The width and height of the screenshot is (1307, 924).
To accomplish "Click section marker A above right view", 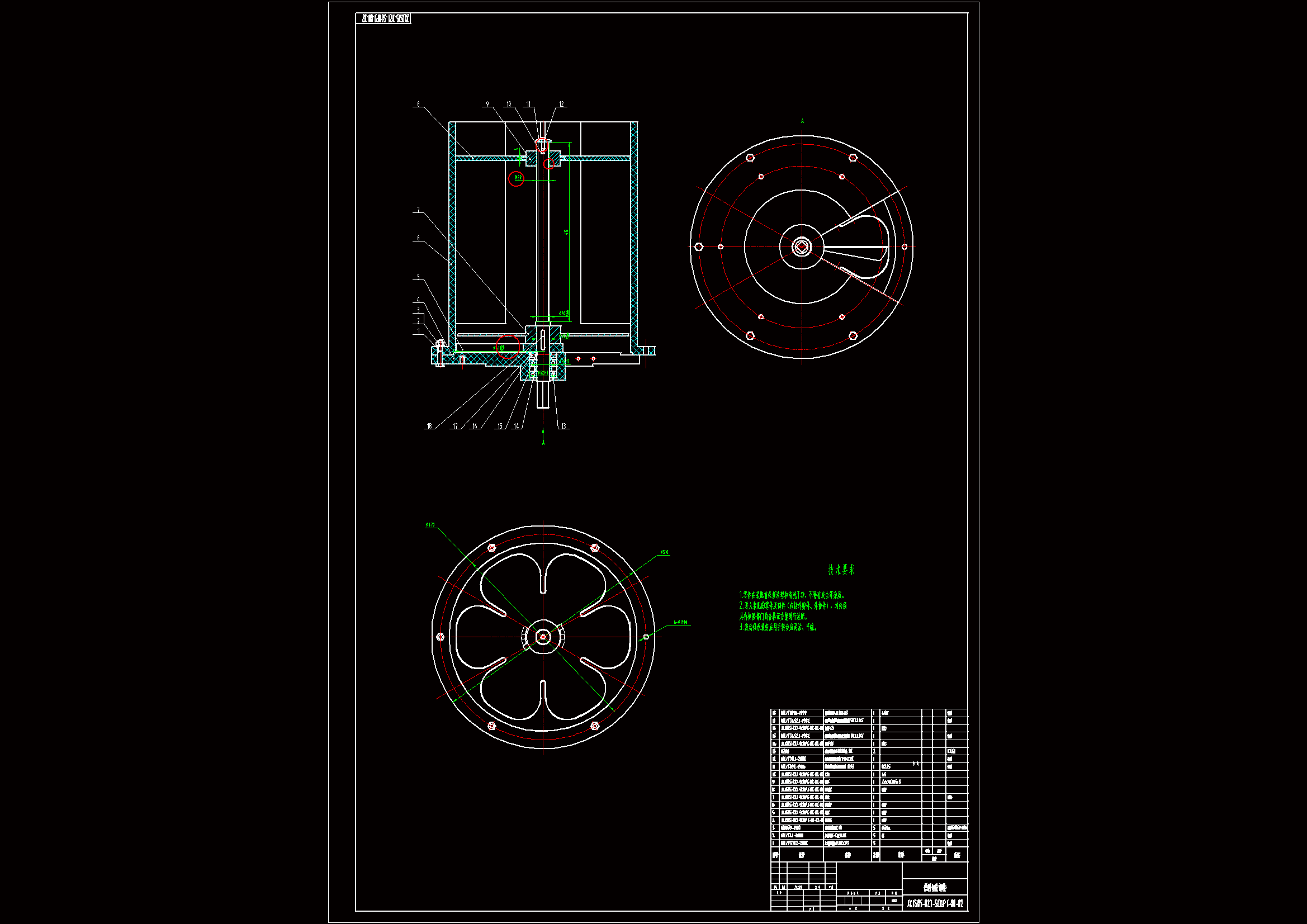I will coord(803,121).
